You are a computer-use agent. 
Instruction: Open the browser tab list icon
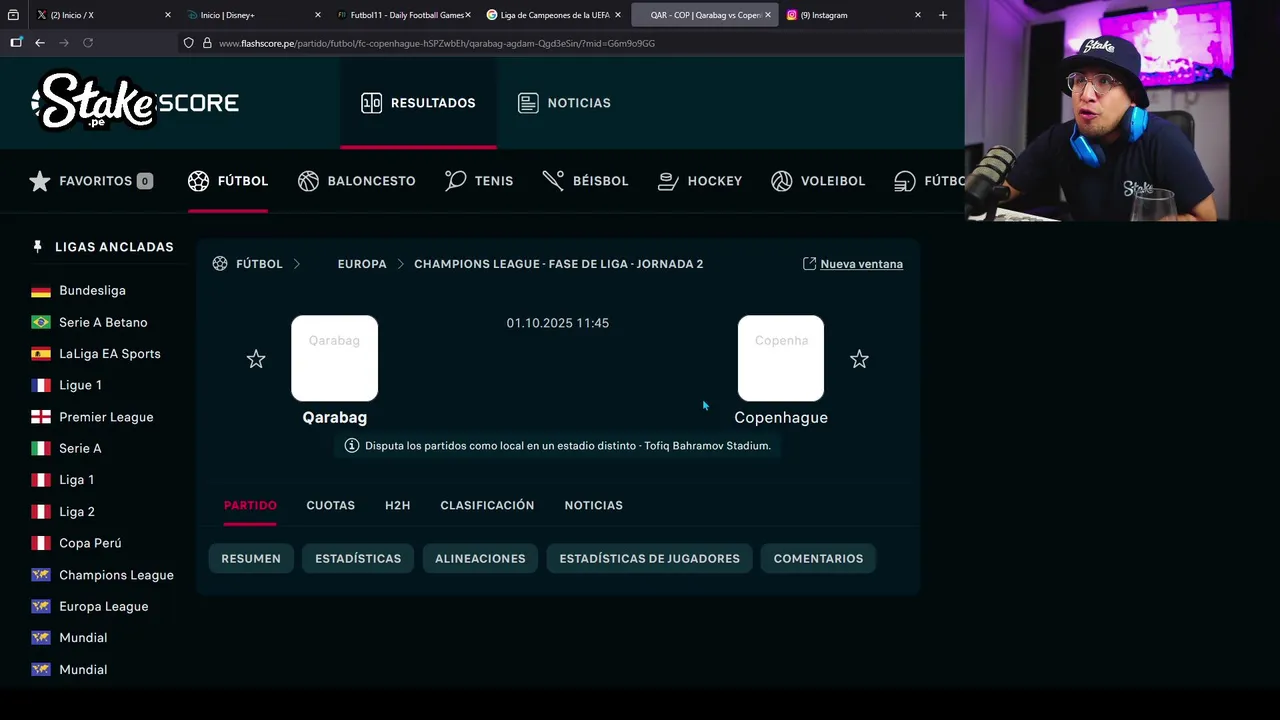pyautogui.click(x=13, y=15)
